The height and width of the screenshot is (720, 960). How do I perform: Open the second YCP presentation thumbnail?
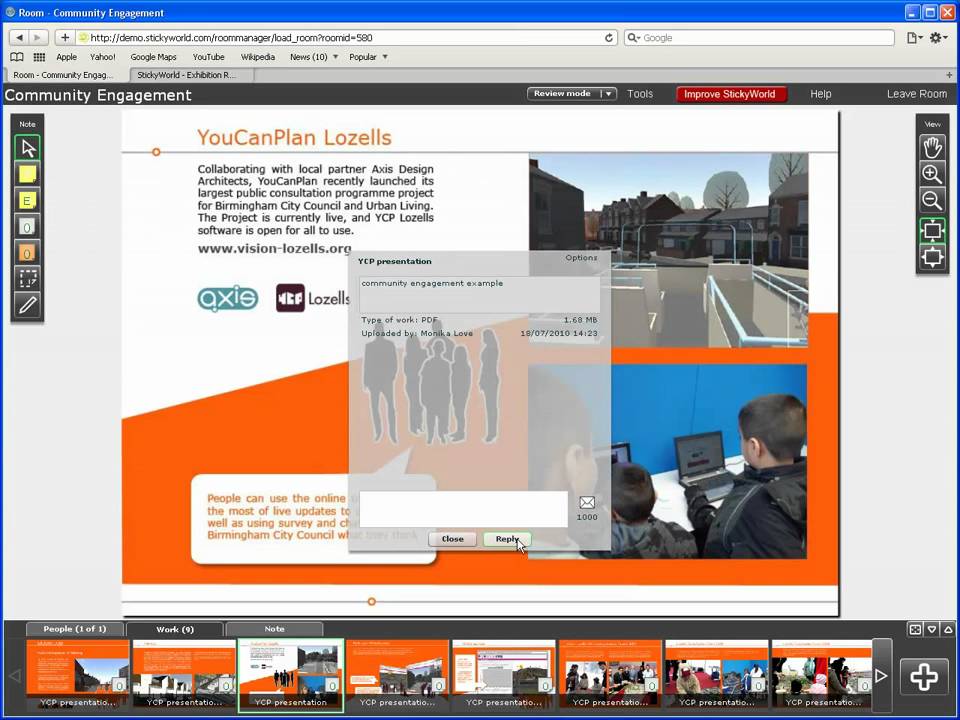pos(184,675)
